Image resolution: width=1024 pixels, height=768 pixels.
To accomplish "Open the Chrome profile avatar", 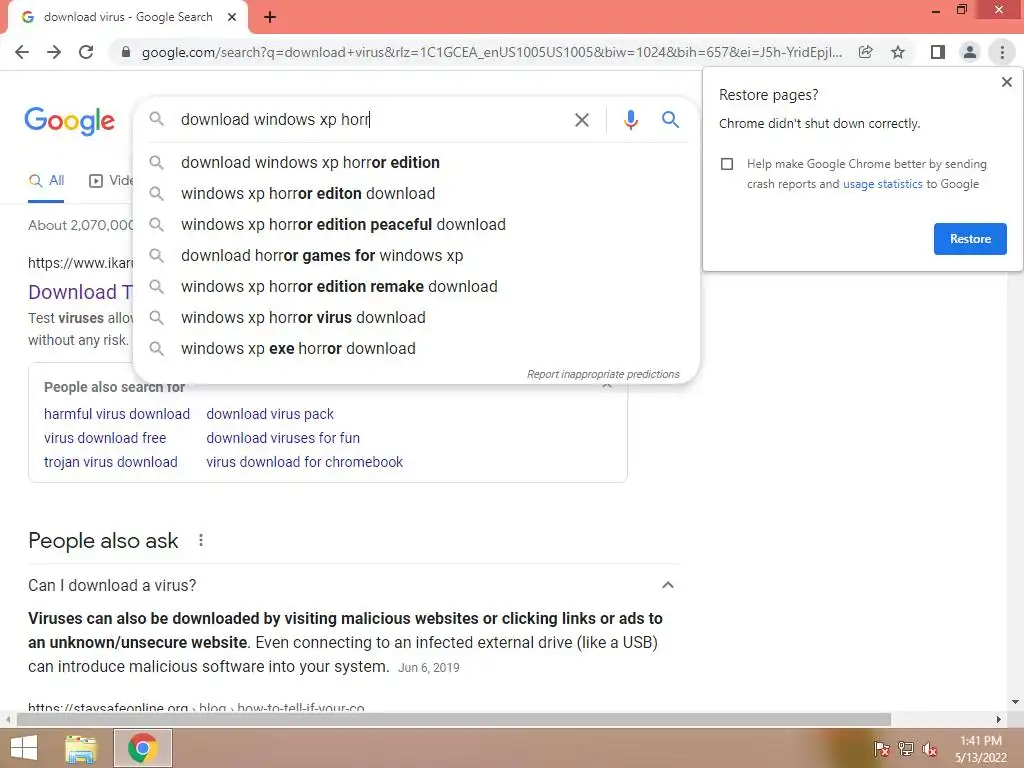I will tap(970, 52).
